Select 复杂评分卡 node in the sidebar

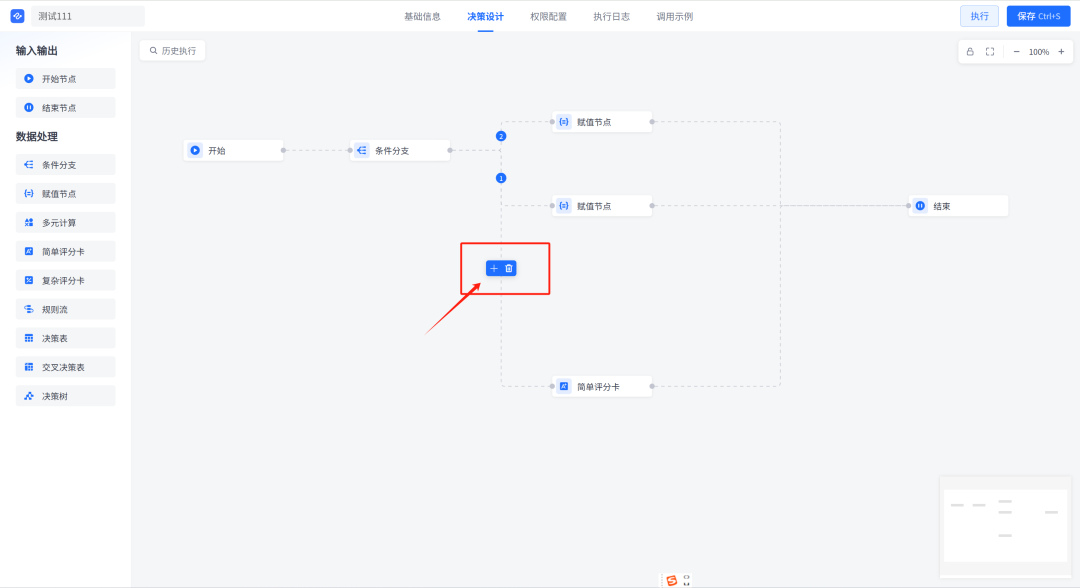pyautogui.click(x=65, y=280)
